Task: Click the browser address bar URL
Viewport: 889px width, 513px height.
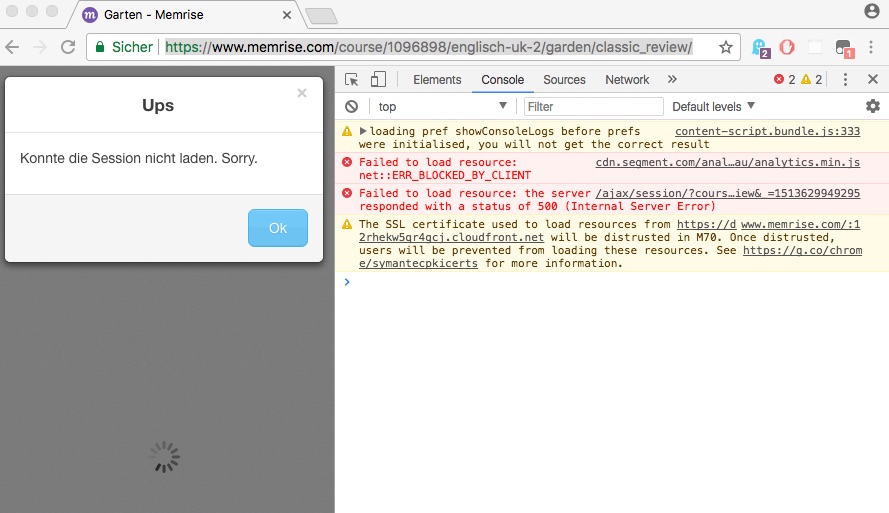Action: click(x=429, y=47)
